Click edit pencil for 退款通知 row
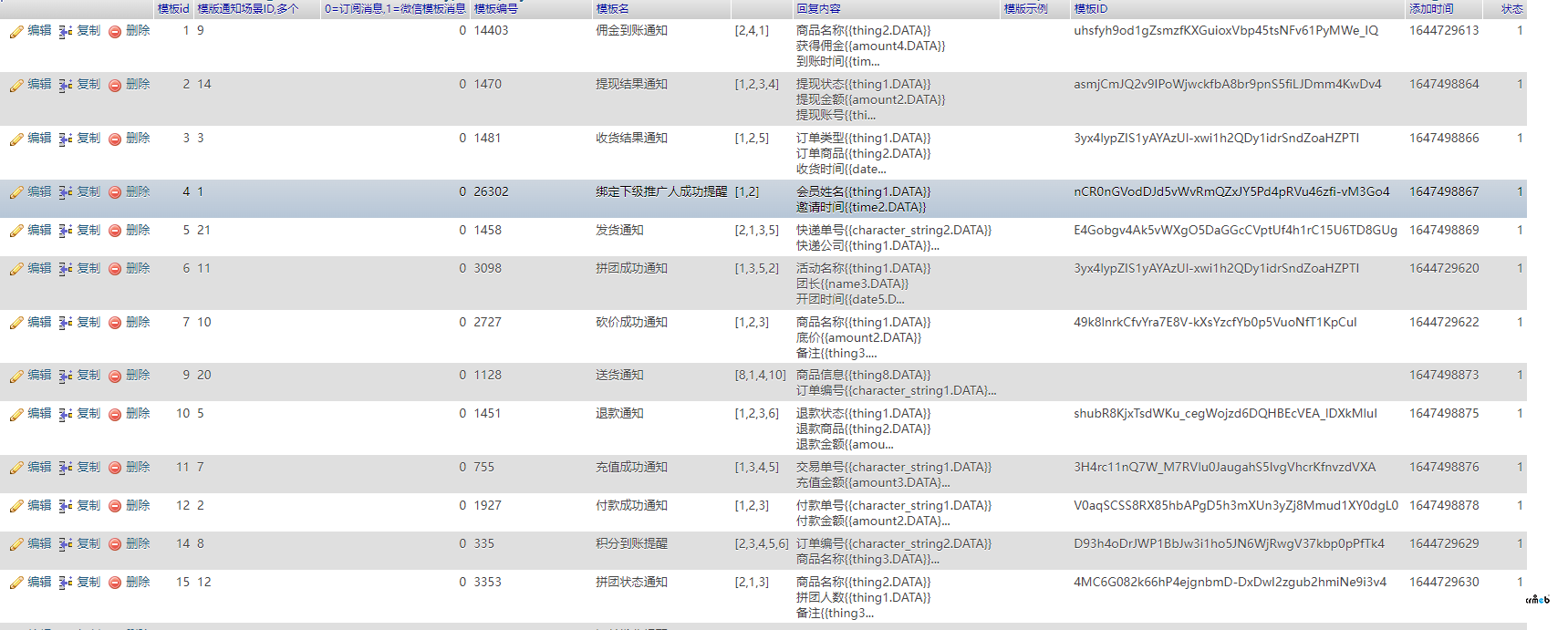This screenshot has width=1568, height=630. 16,415
